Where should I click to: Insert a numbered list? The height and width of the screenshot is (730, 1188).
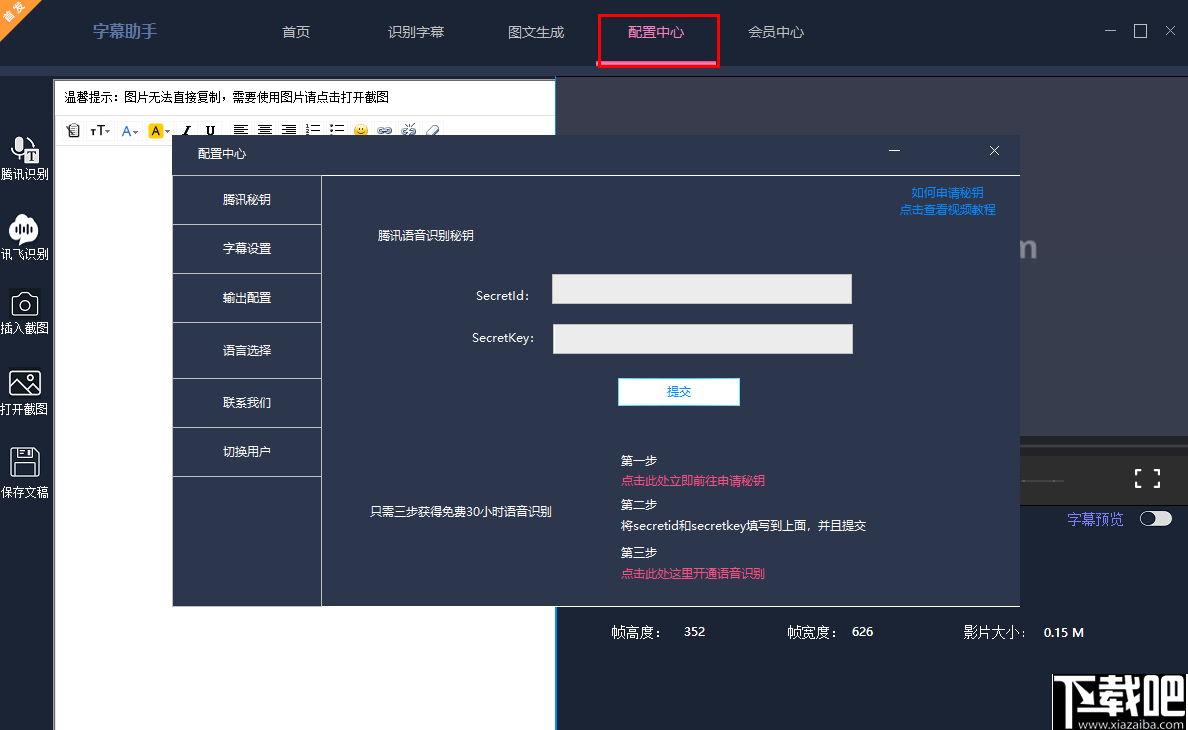pos(313,130)
